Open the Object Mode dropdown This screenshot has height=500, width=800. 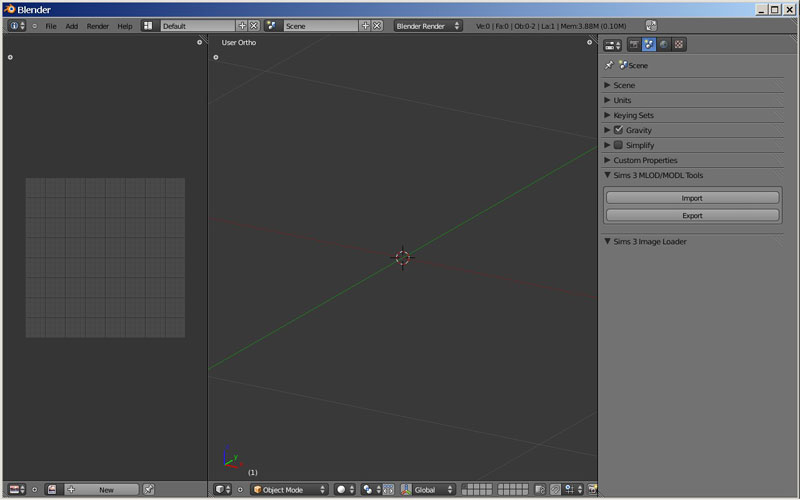290,489
